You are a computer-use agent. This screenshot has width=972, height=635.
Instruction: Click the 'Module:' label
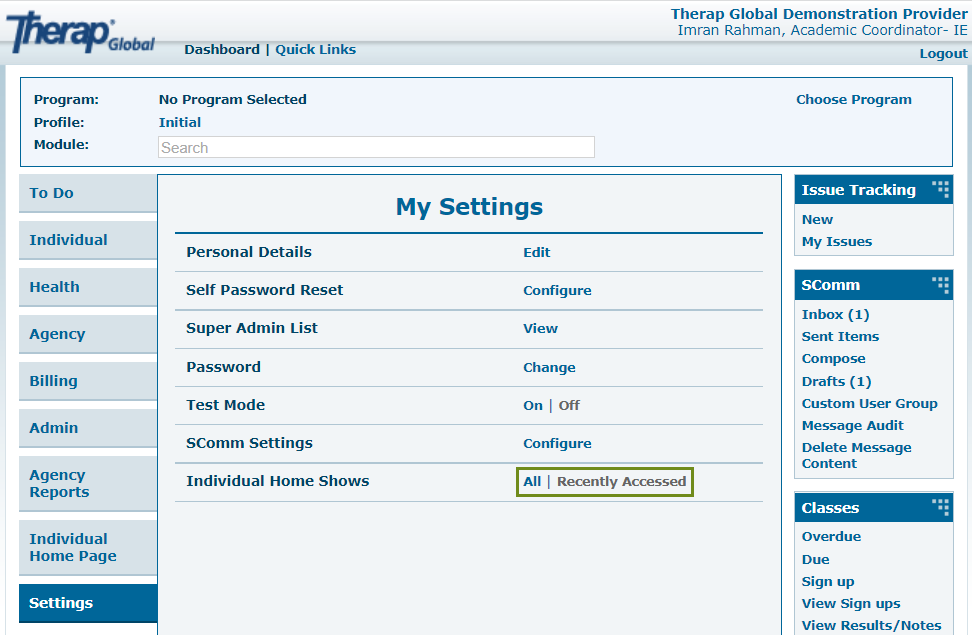point(61,145)
